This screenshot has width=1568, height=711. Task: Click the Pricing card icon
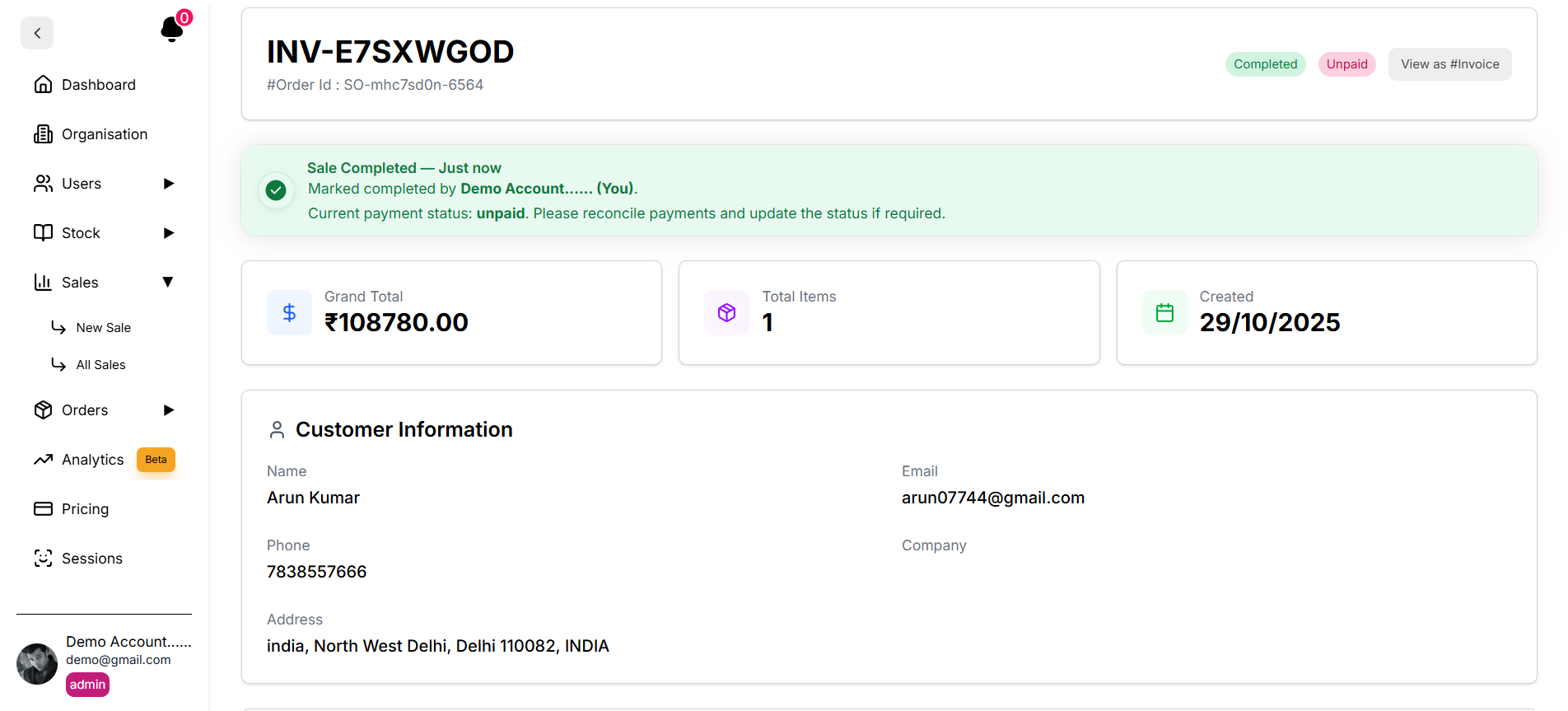[43, 509]
